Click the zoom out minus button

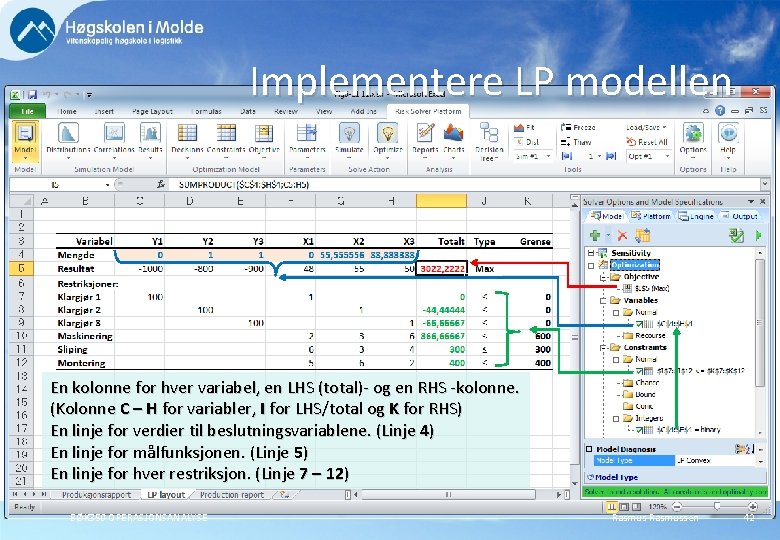click(x=677, y=507)
